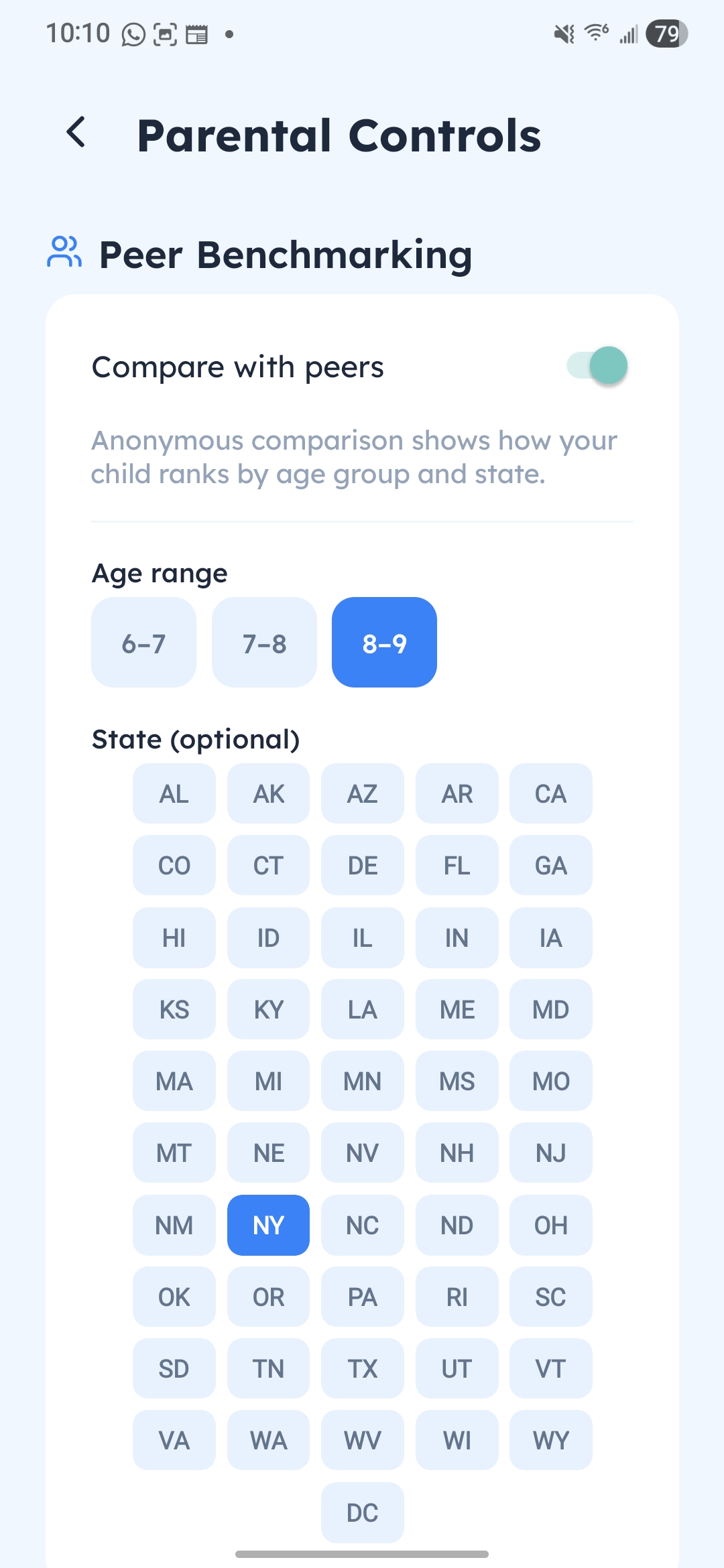Select California in the state list
Image resolution: width=724 pixels, height=1568 pixels.
pyautogui.click(x=551, y=793)
